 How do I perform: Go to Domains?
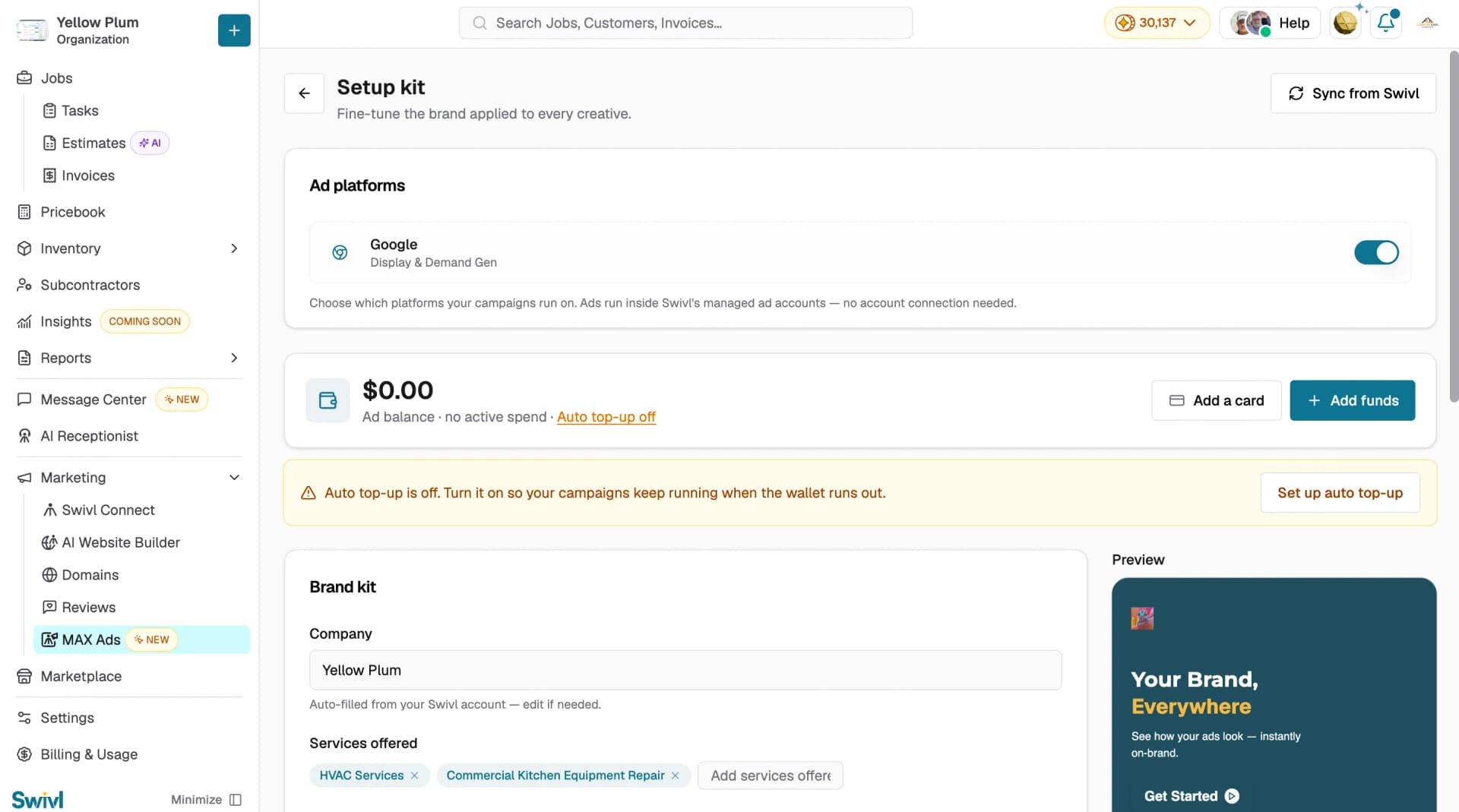(90, 575)
